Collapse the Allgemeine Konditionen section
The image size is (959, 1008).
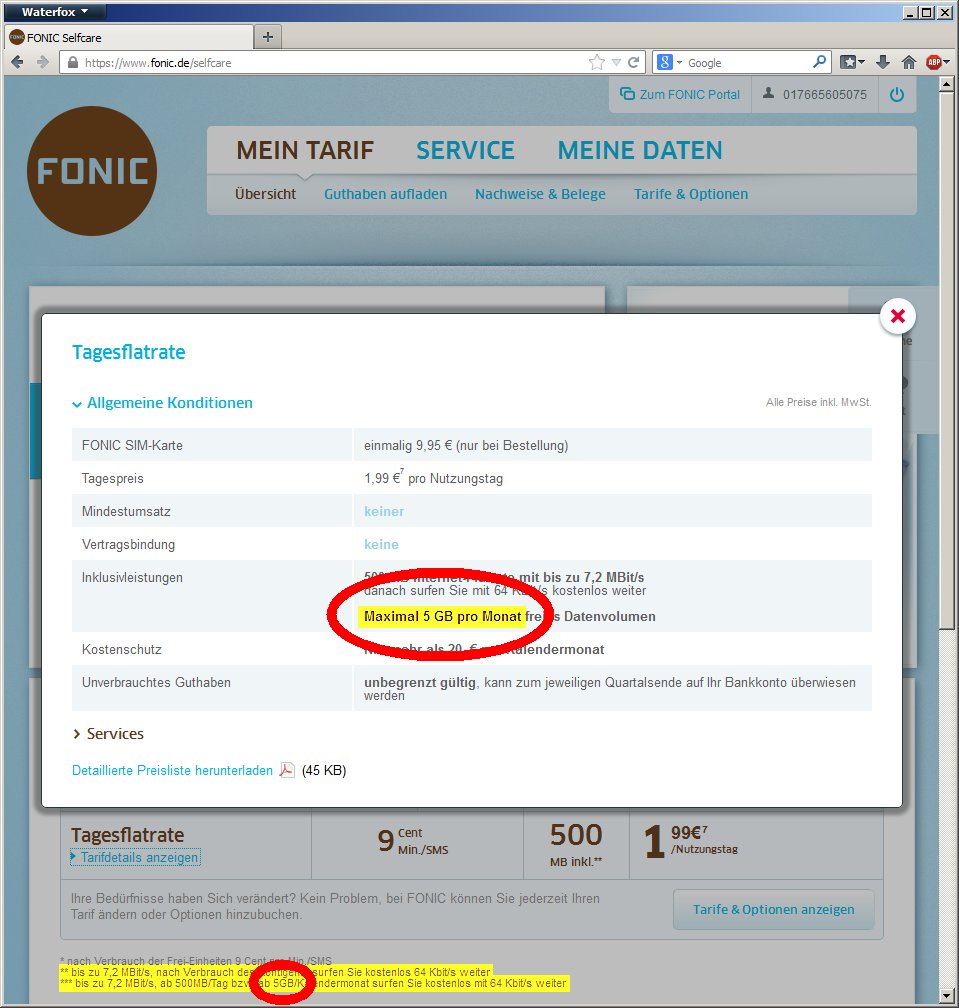click(x=163, y=403)
